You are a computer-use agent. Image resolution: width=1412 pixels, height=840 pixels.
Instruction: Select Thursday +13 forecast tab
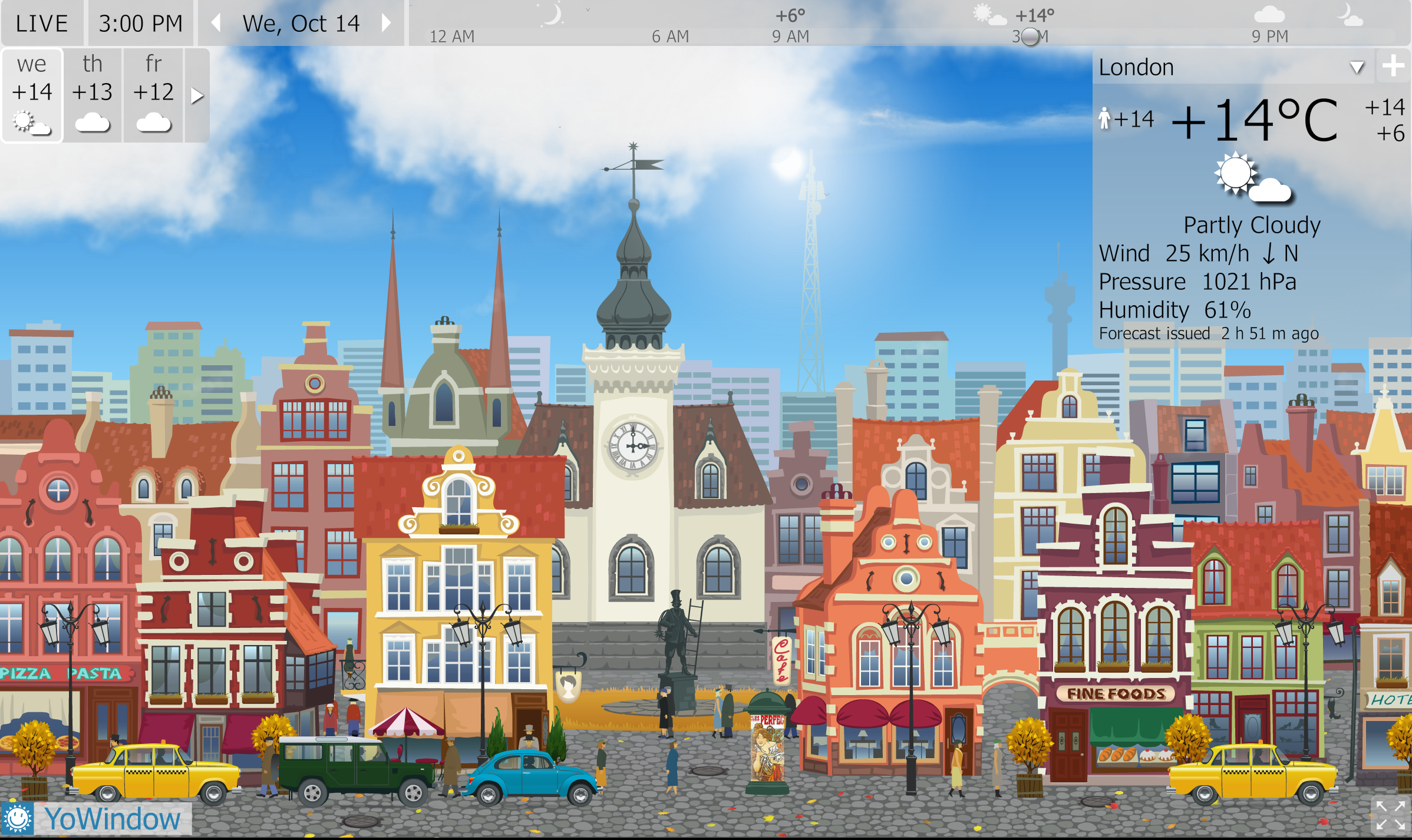point(93,95)
